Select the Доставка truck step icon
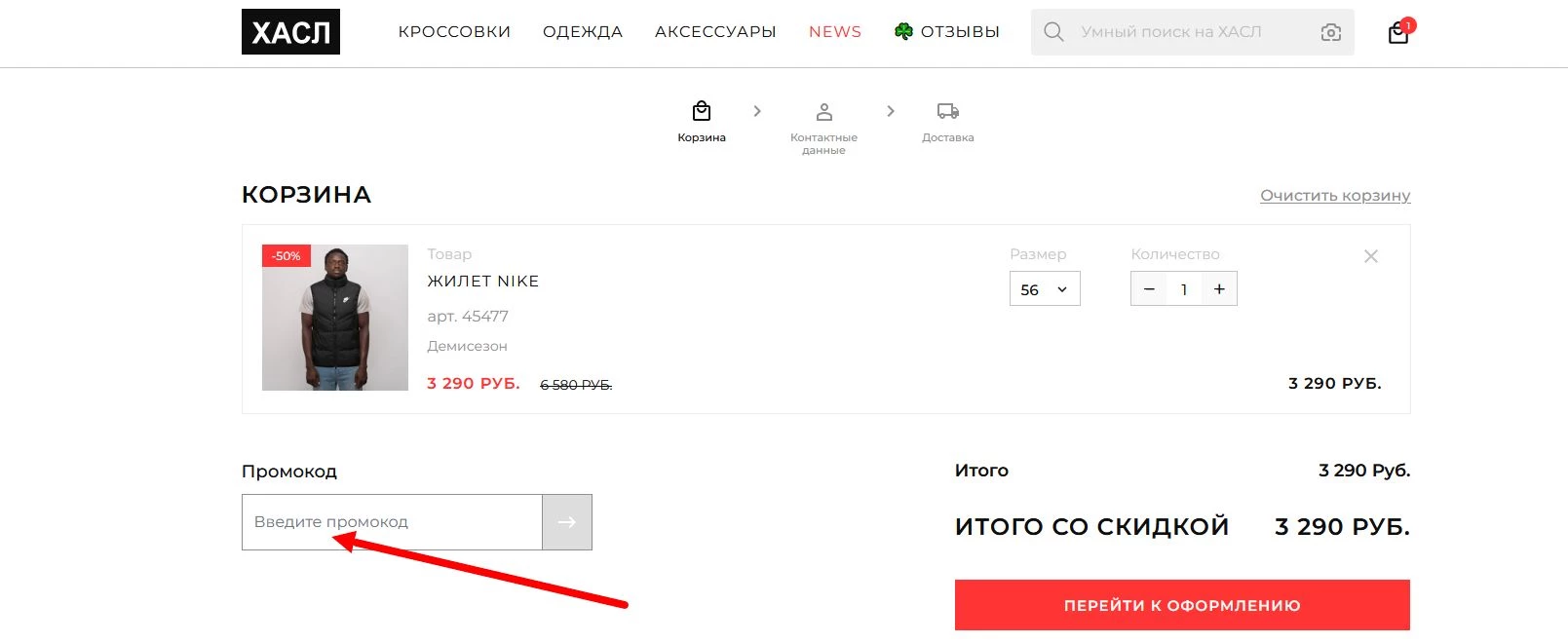1568x643 pixels. [946, 110]
